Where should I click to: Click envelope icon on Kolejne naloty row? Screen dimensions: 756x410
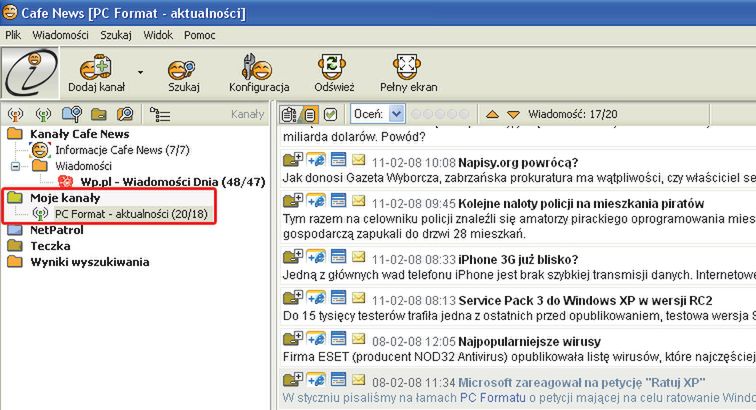(x=358, y=200)
